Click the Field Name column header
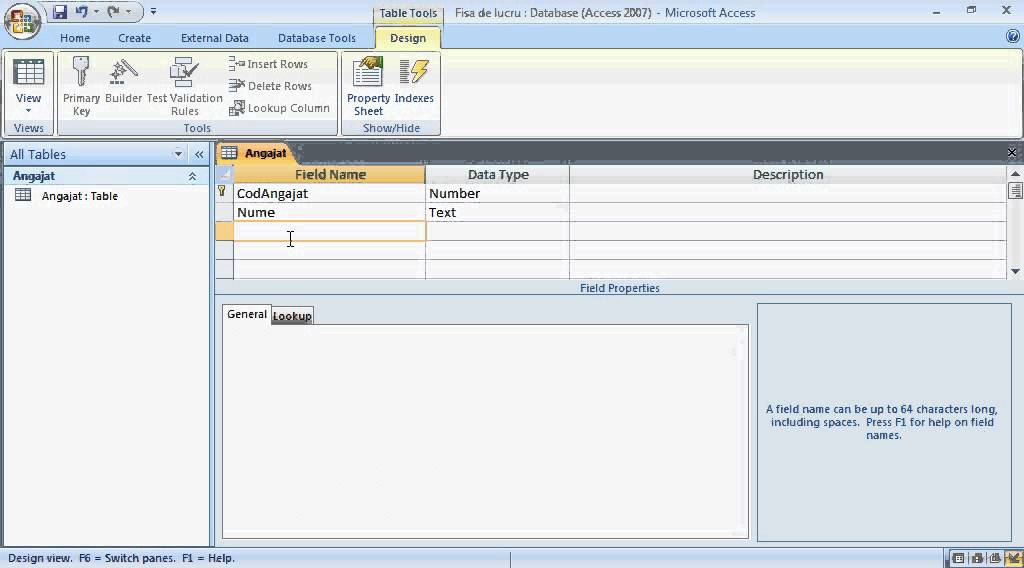The width and height of the screenshot is (1024, 568). 330,174
